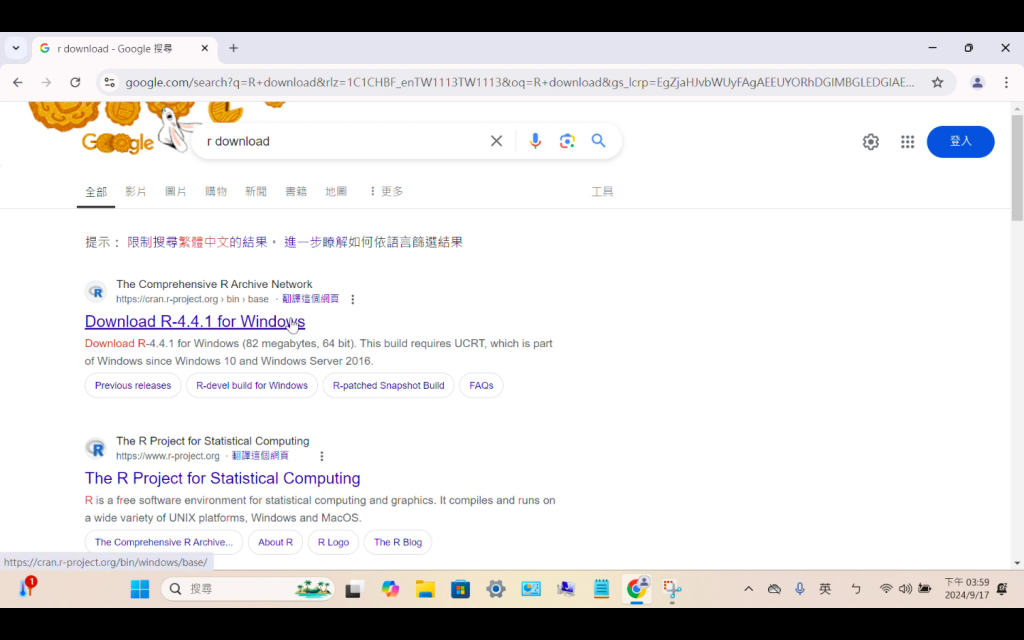Clear the search box with the X
The image size is (1024, 640).
[x=496, y=141]
